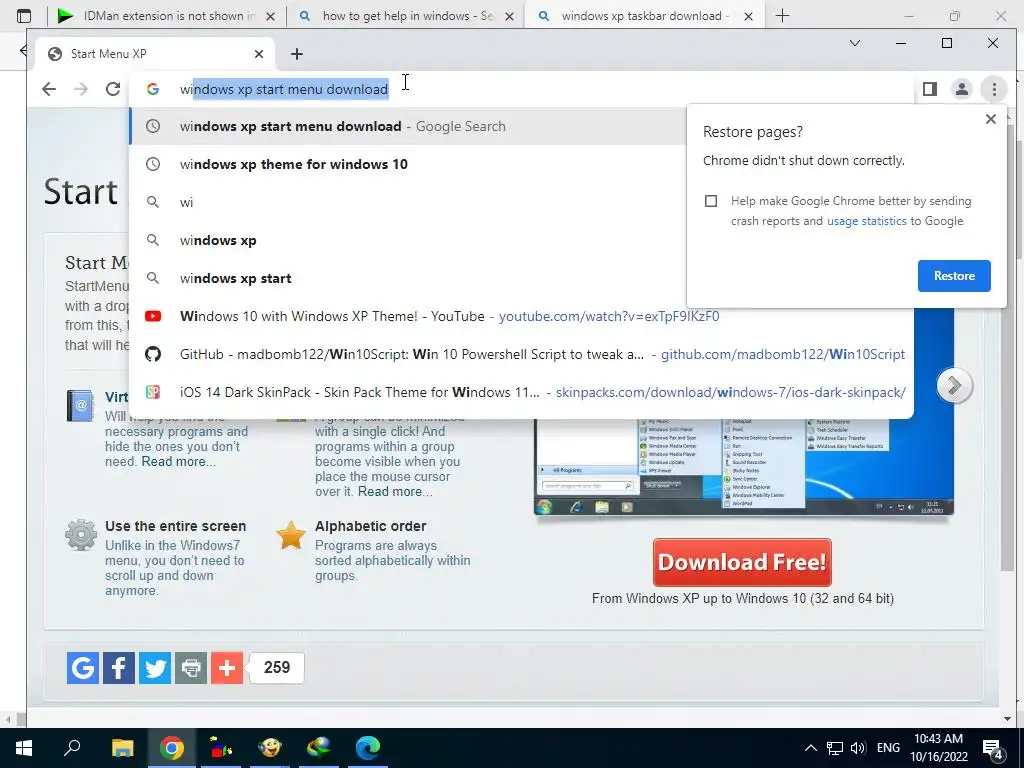
Task: Show hidden tray icons chevron
Action: pyautogui.click(x=810, y=748)
